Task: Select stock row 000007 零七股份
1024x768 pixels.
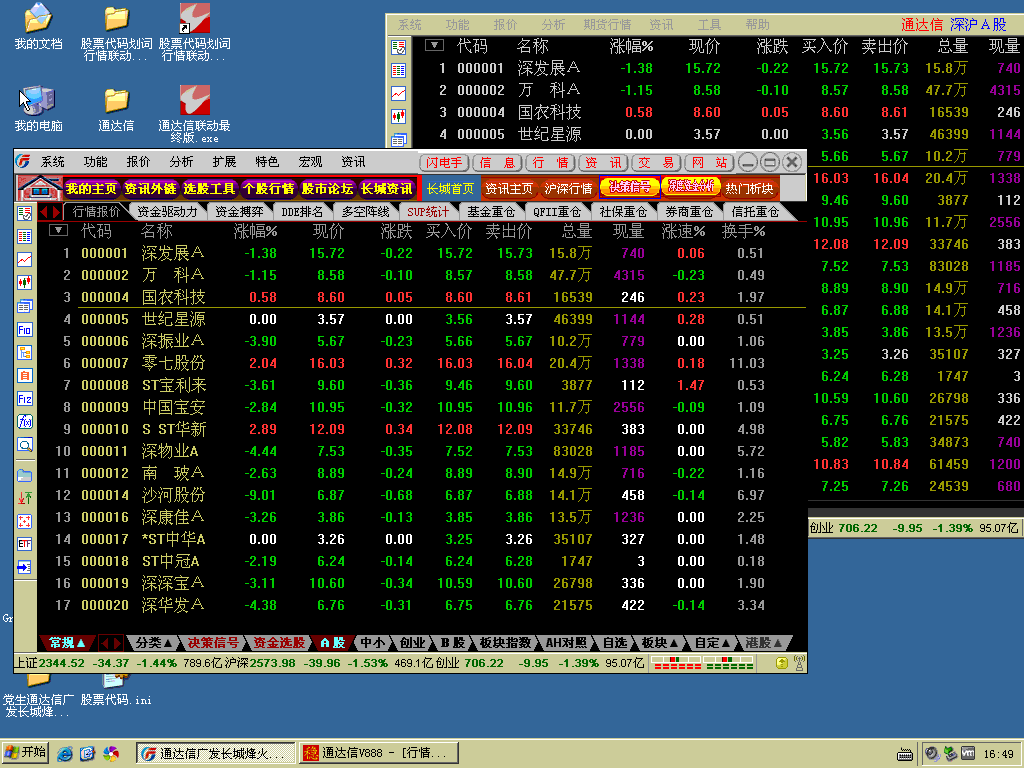Action: click(422, 363)
